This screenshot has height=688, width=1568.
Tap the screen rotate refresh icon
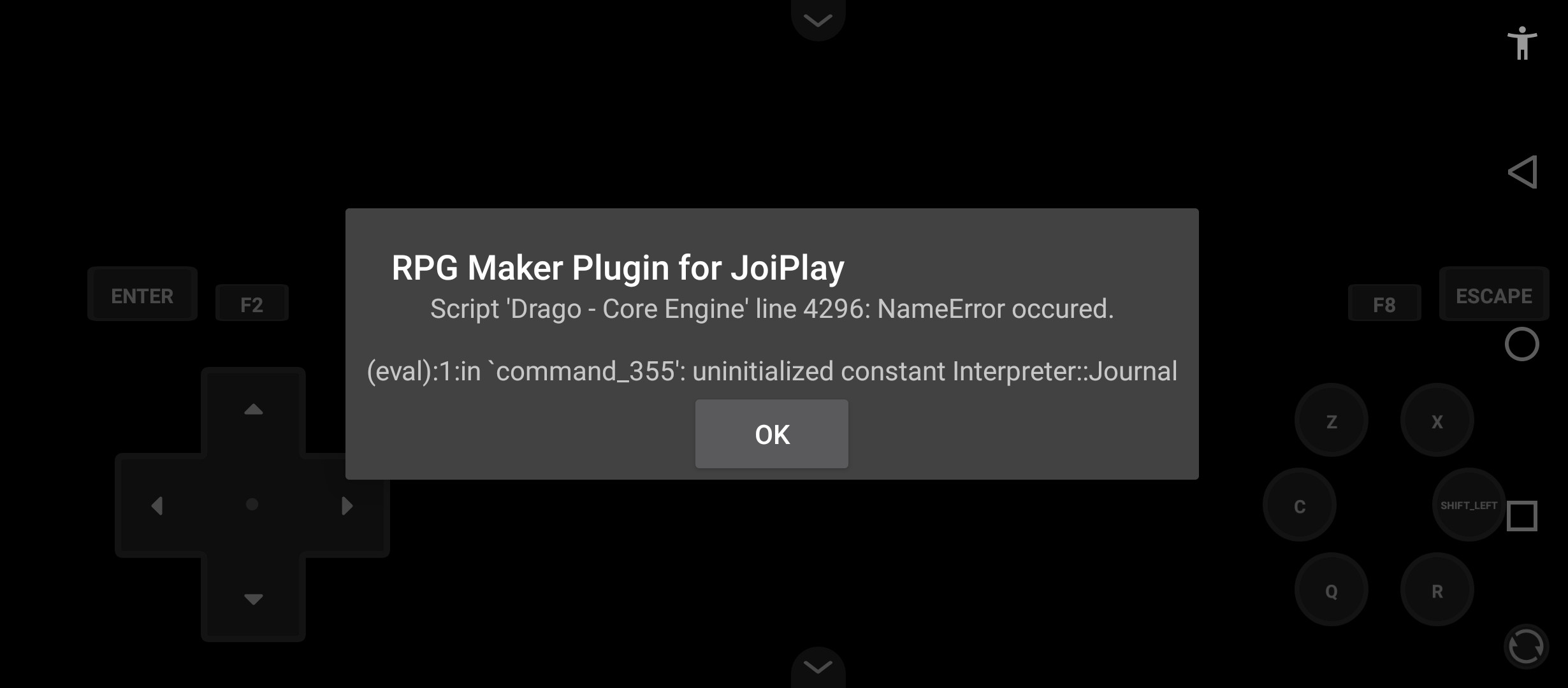pos(1526,647)
